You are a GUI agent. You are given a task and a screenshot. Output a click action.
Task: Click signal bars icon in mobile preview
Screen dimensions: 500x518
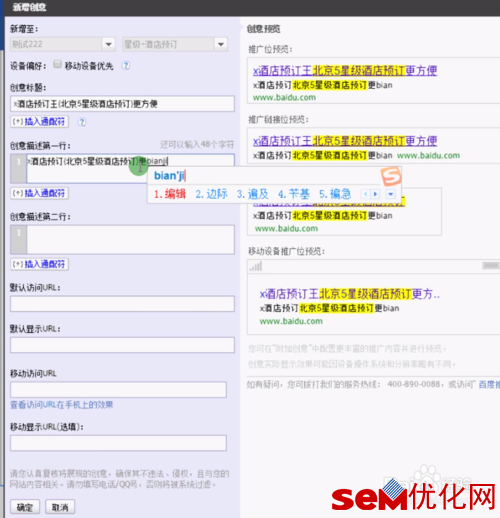point(256,267)
